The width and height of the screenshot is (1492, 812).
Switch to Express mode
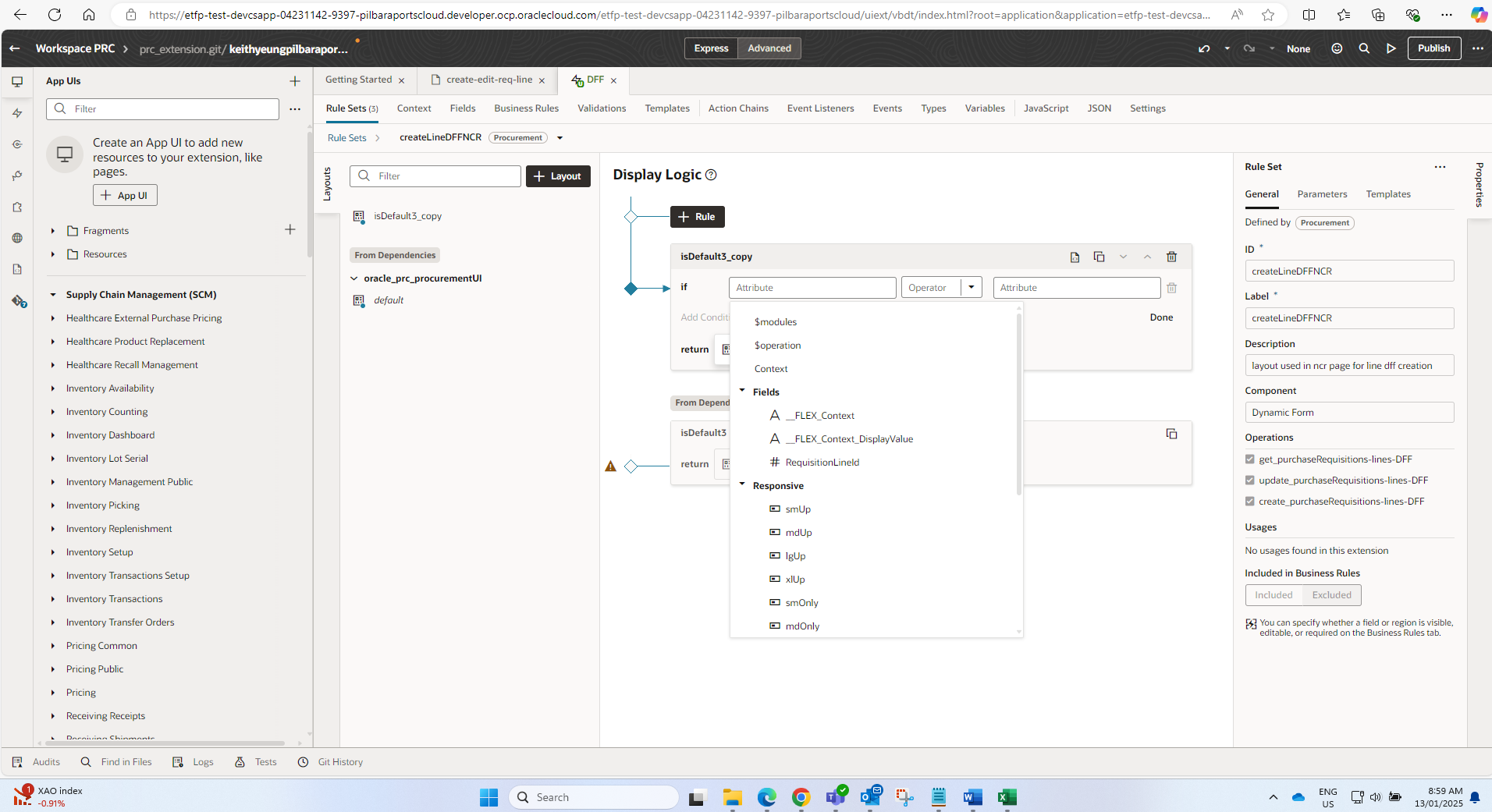point(711,48)
